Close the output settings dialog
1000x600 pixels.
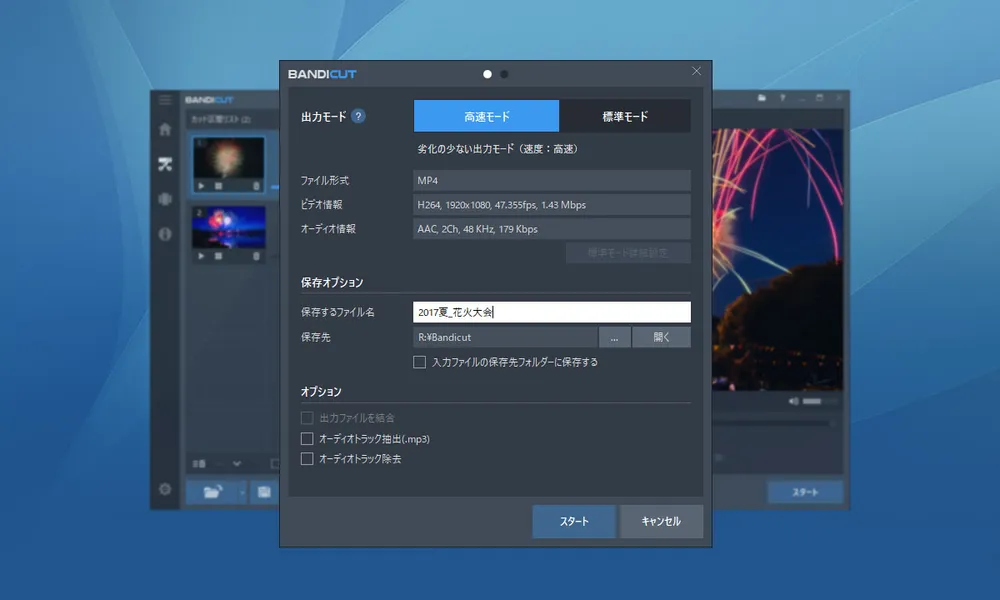pyautogui.click(x=696, y=71)
